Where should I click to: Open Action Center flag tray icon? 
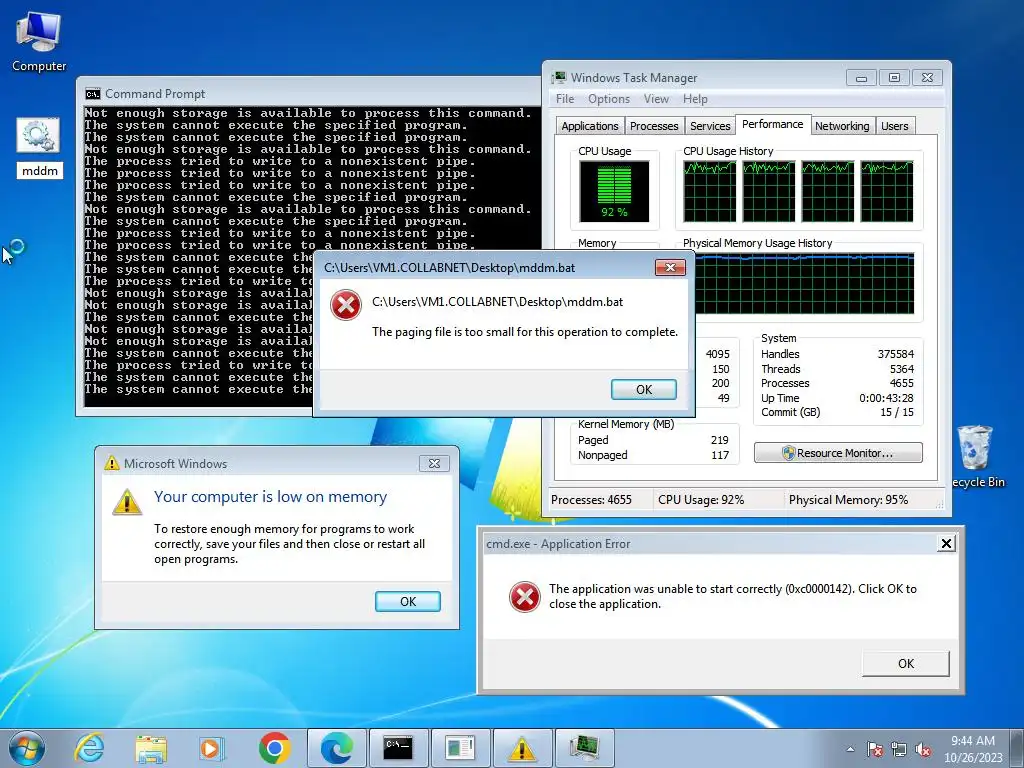click(874, 749)
